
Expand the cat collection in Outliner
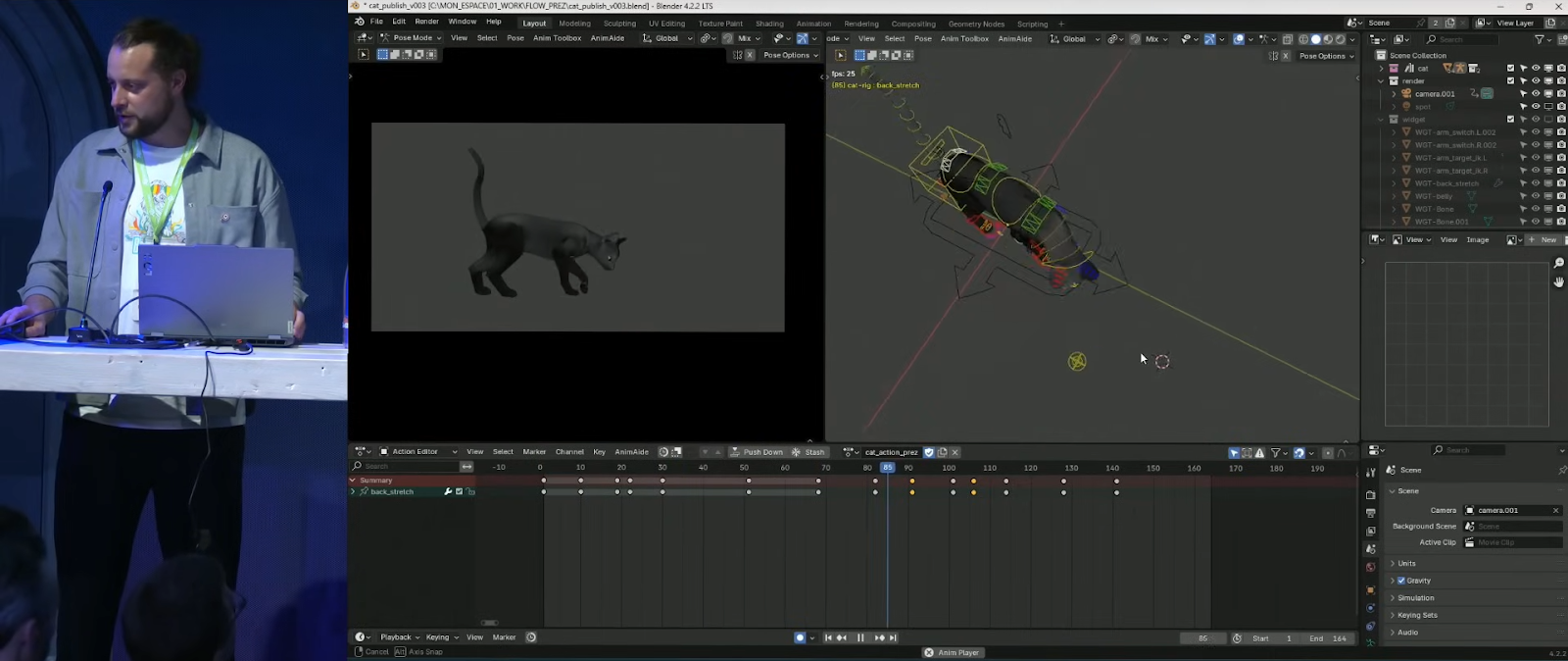(x=1382, y=69)
